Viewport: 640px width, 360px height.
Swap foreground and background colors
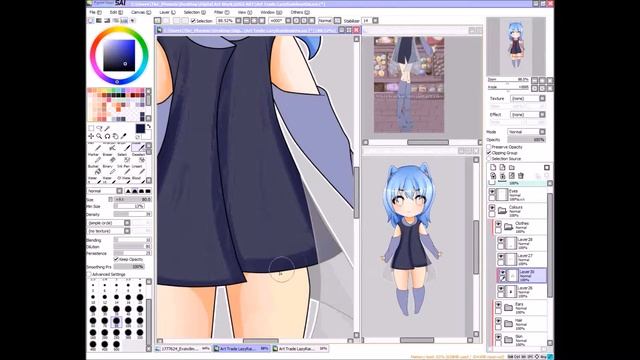tap(149, 127)
